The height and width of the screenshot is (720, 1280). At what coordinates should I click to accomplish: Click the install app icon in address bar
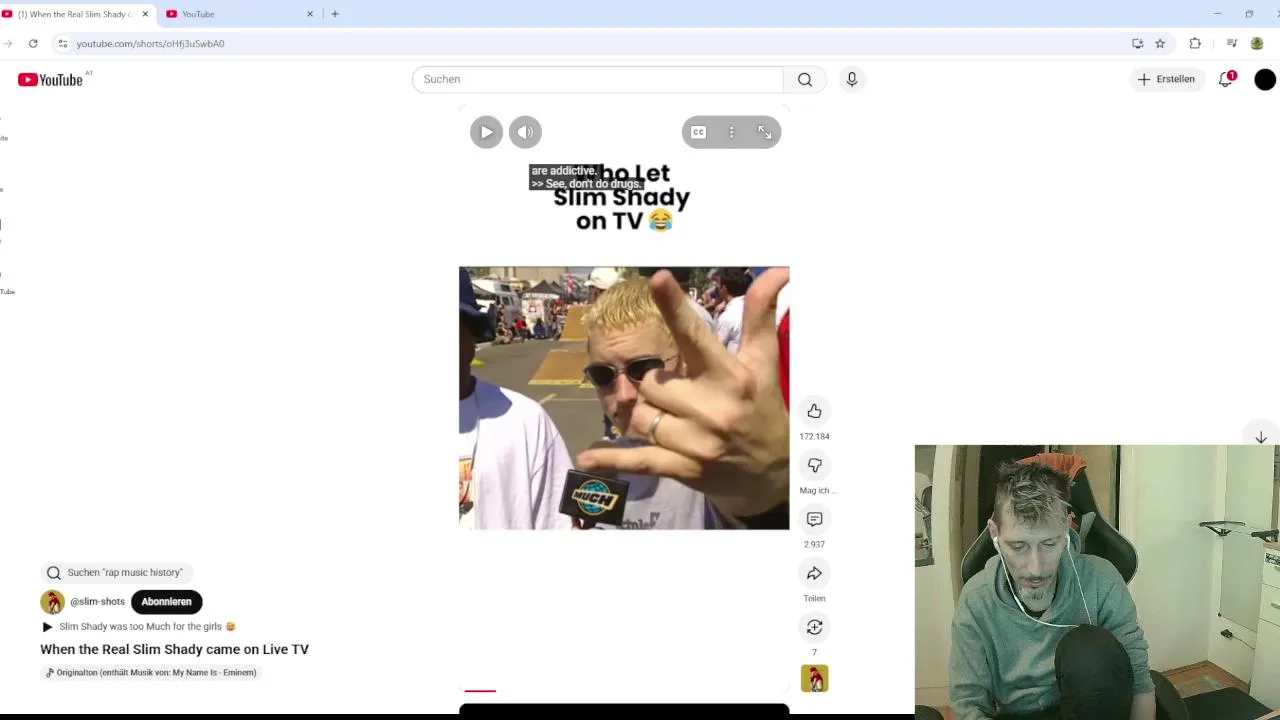[1137, 44]
